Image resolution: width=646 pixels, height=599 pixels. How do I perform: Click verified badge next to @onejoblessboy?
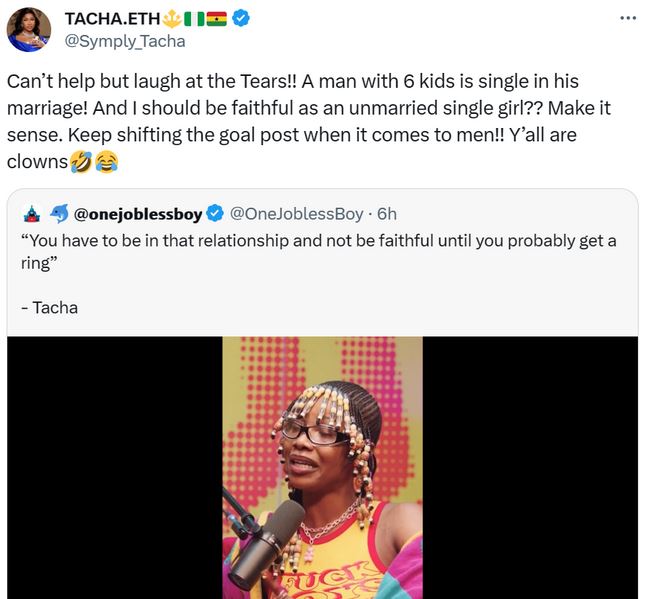pos(214,213)
